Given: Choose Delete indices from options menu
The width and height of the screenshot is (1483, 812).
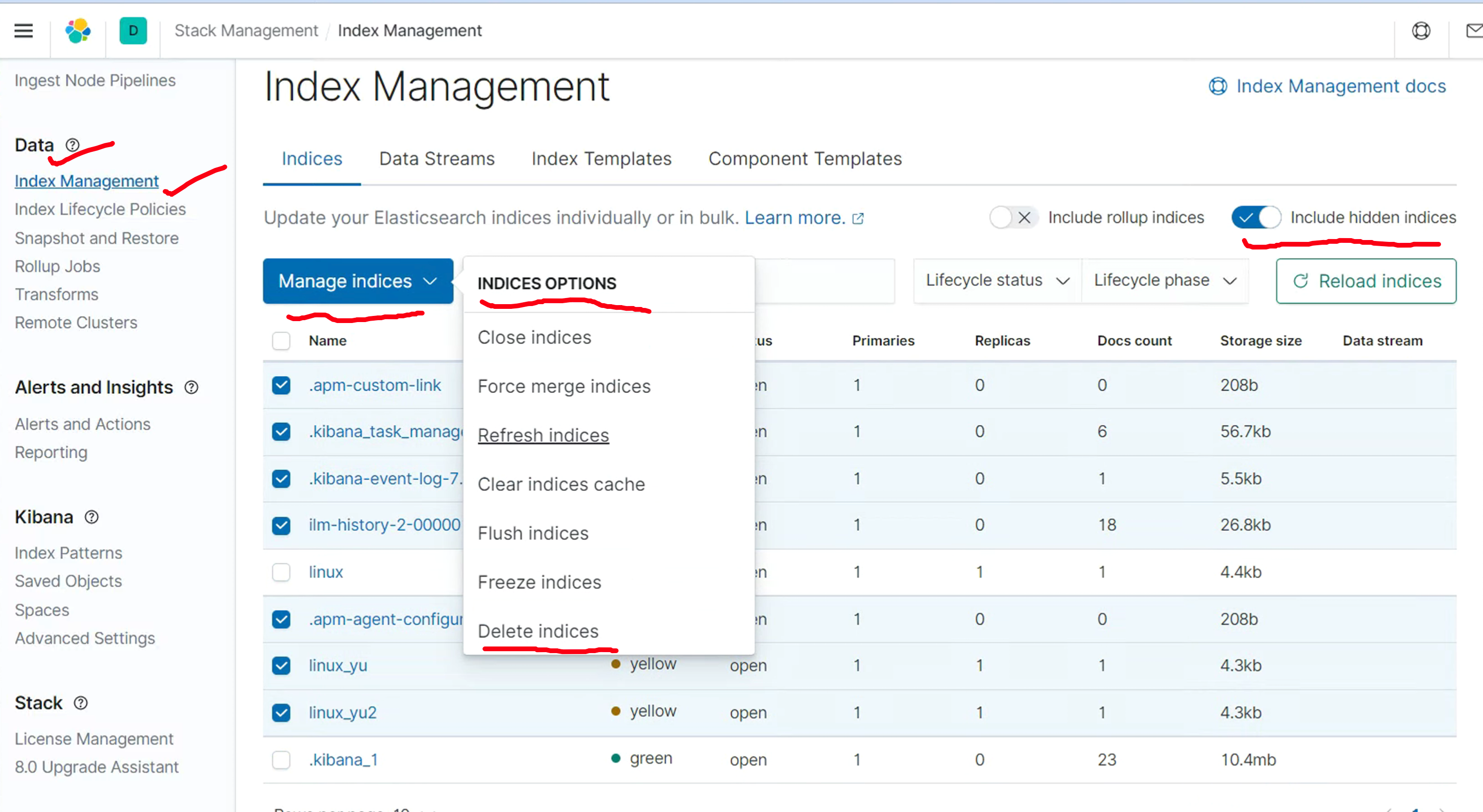Looking at the screenshot, I should pyautogui.click(x=538, y=631).
